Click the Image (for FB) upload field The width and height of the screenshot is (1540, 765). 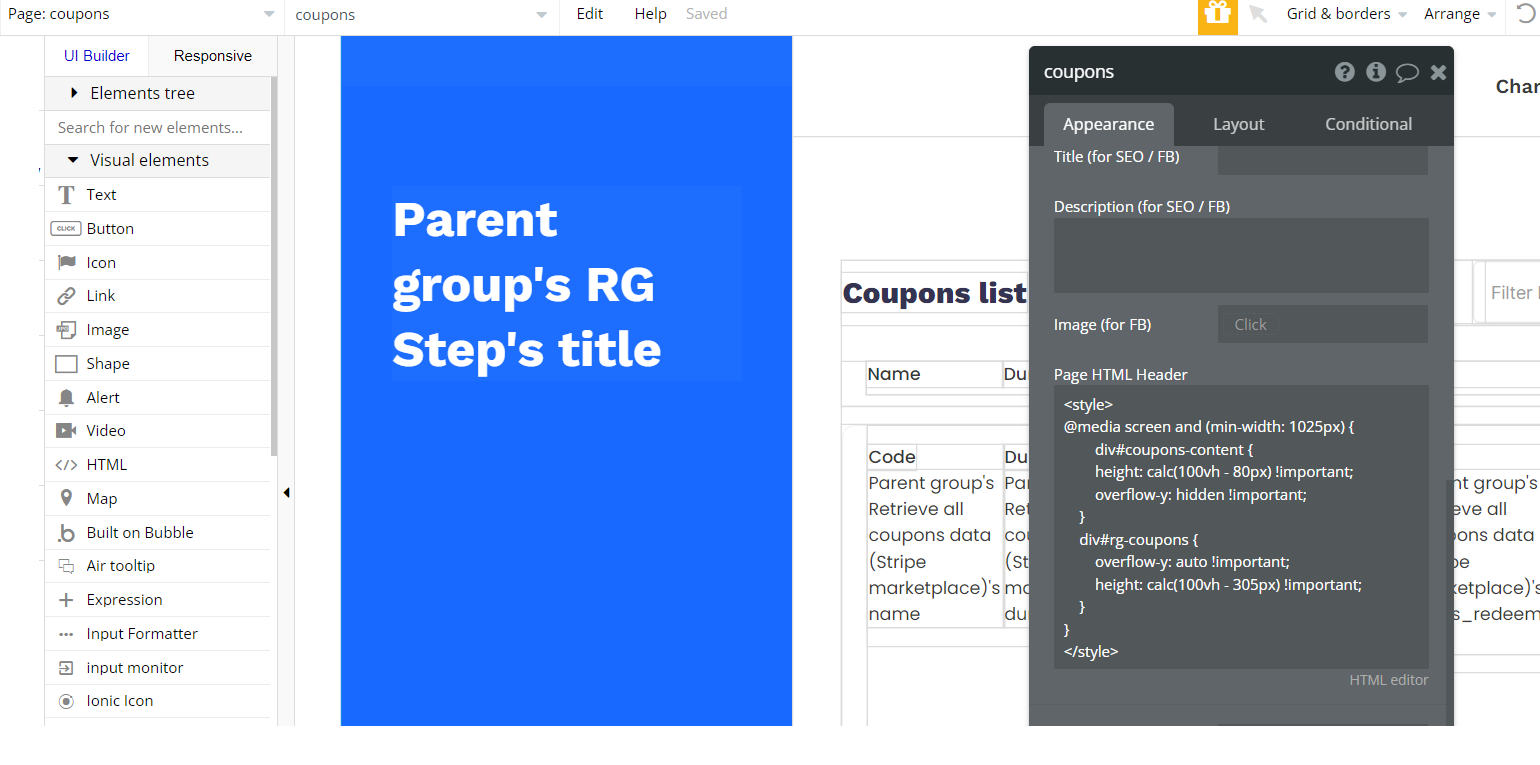point(1323,325)
